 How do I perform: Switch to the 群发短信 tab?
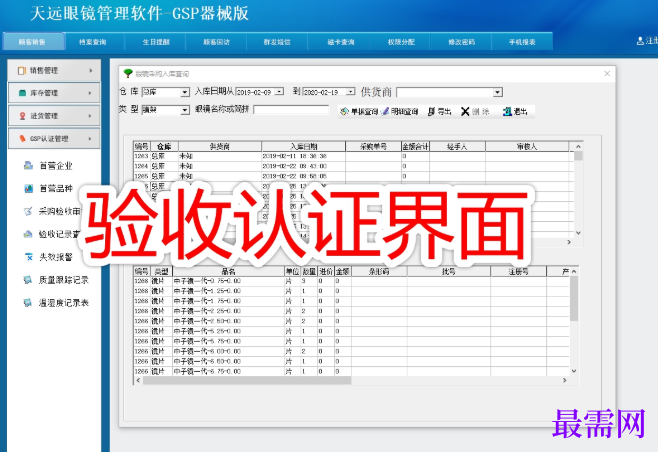pos(277,42)
